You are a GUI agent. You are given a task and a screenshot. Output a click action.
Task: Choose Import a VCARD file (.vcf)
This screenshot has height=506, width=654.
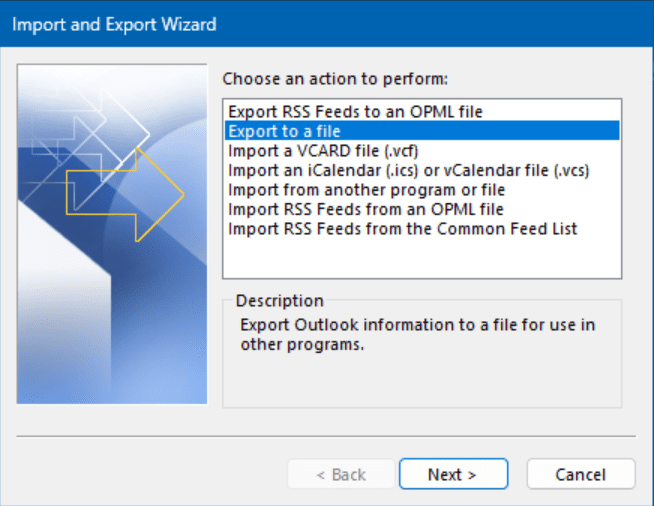point(323,151)
